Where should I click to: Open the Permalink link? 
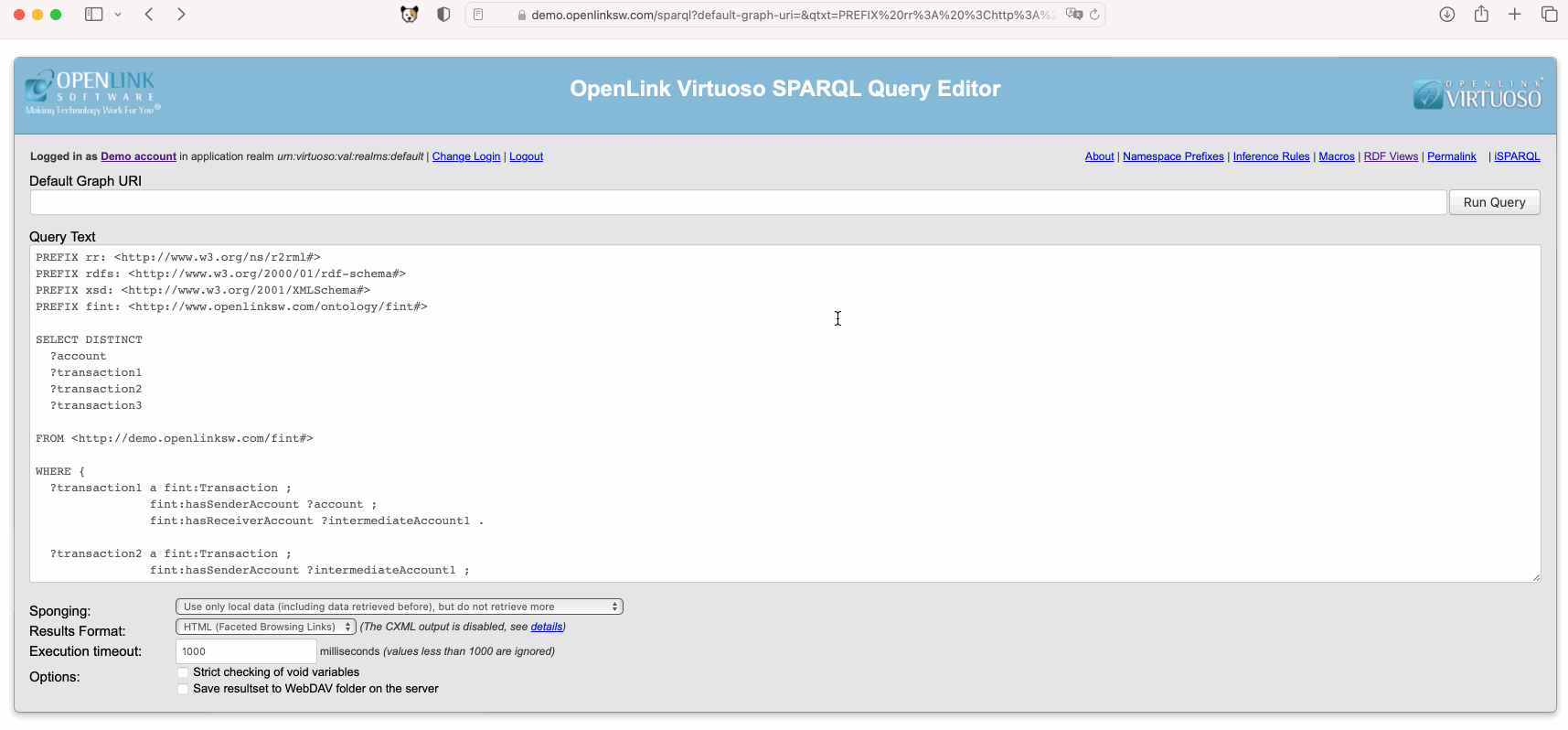(x=1451, y=156)
